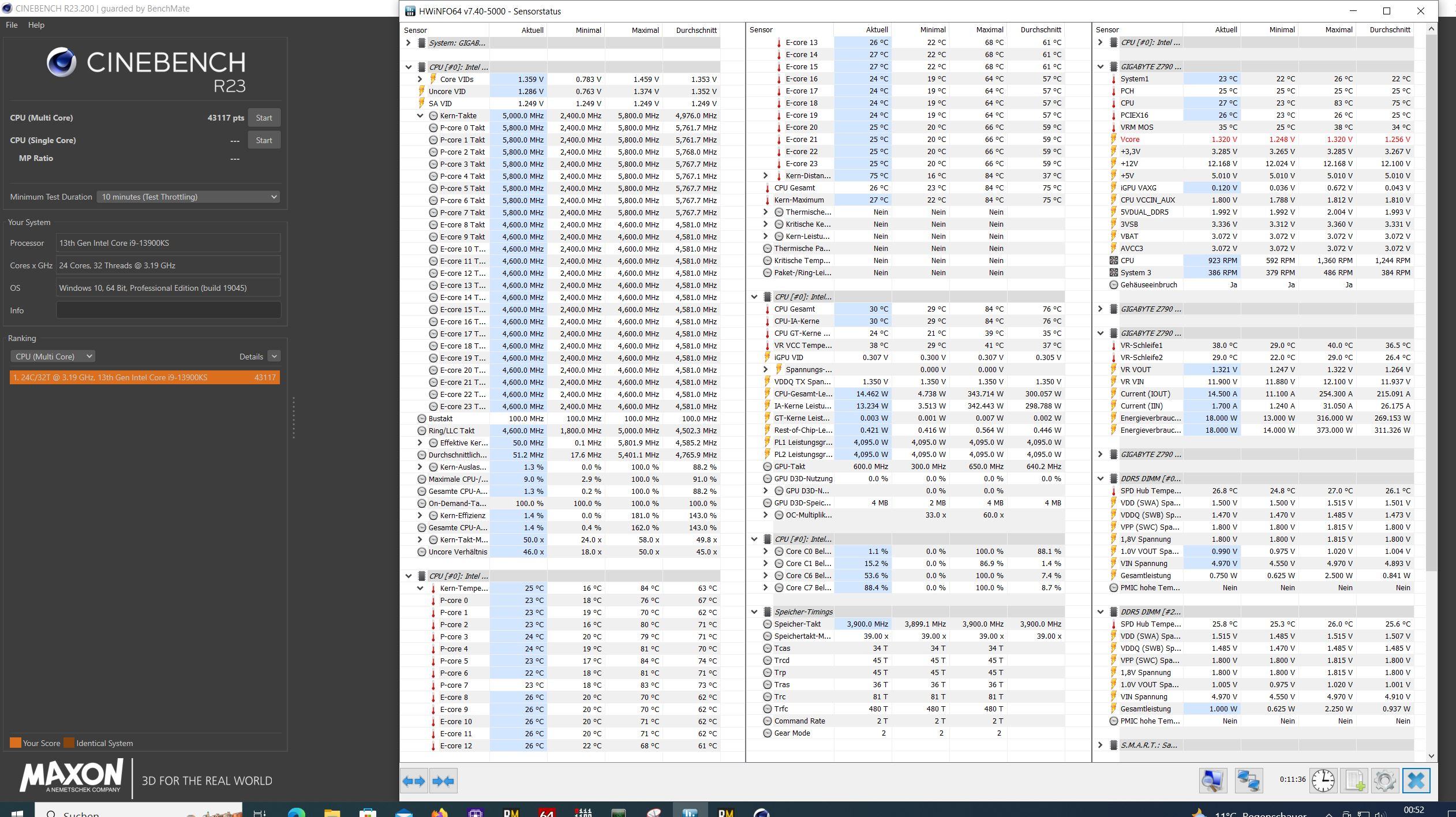Click fan icon beside System 3 row
The height and width of the screenshot is (817, 1456).
click(x=1114, y=272)
